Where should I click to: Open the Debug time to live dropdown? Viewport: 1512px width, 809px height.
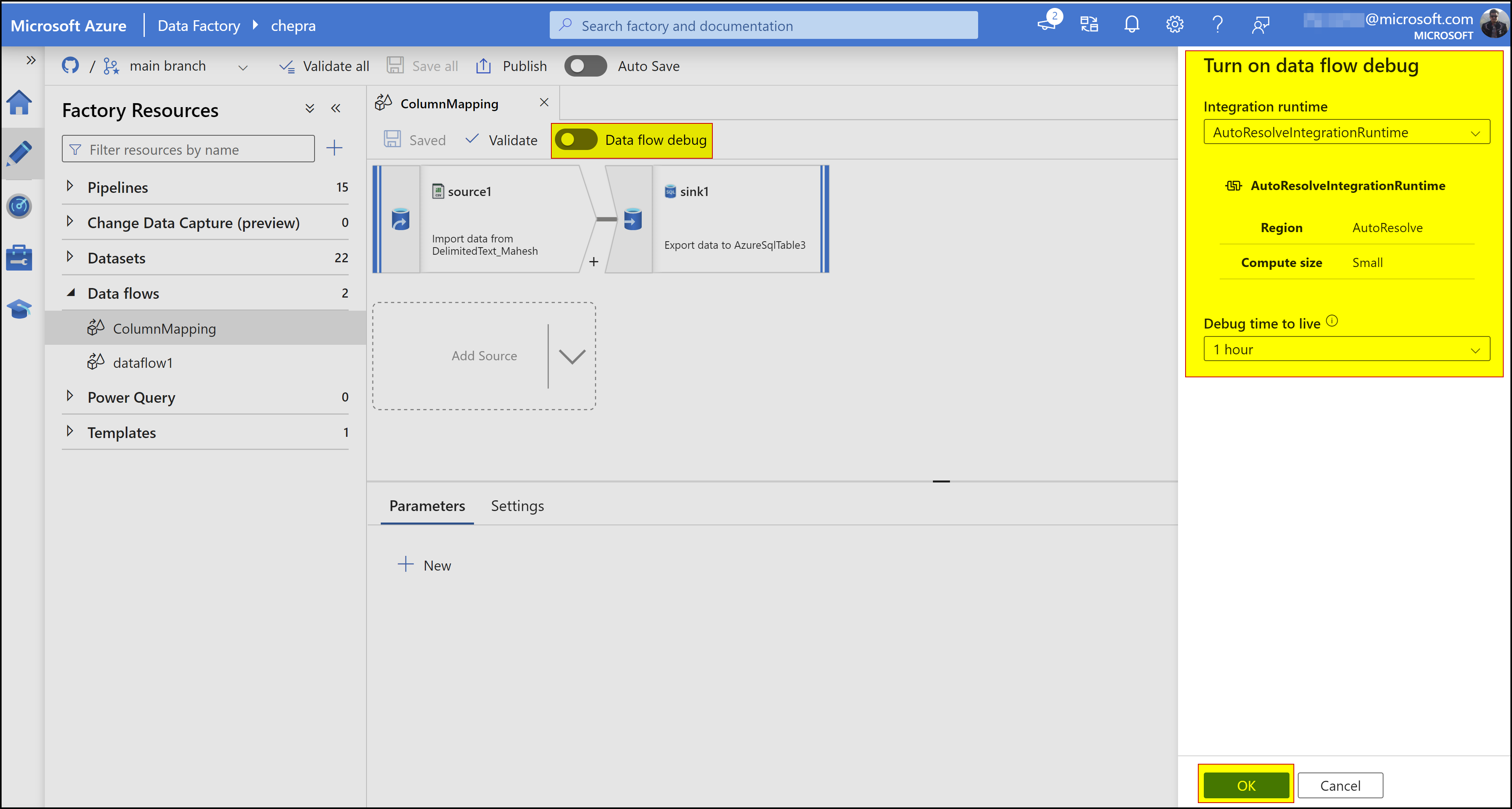point(1346,349)
